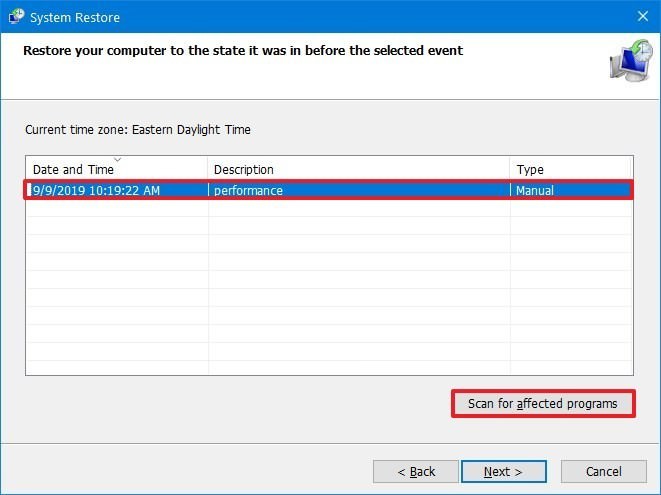
Task: Click the System Restore title bar icon
Action: (17, 16)
